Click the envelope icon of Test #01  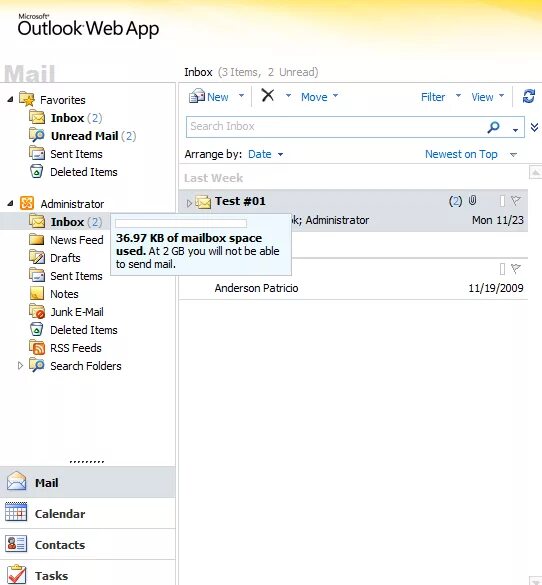coord(203,202)
